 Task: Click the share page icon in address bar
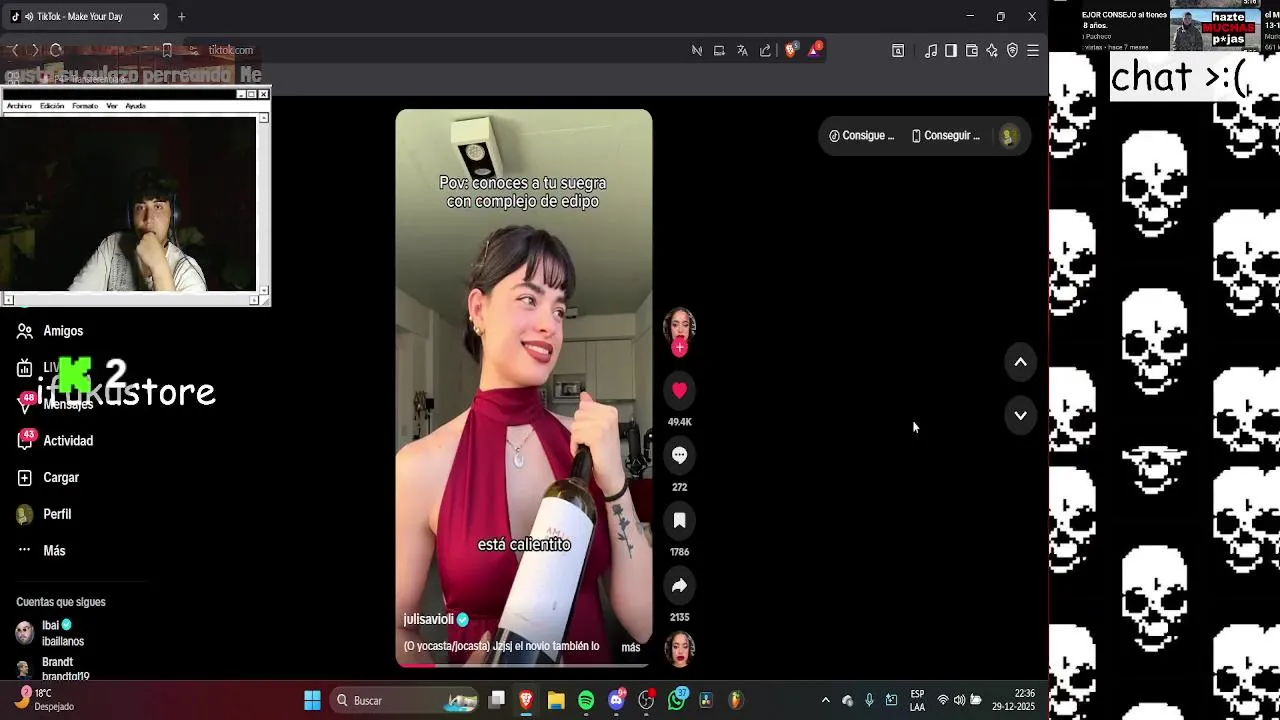point(766,50)
